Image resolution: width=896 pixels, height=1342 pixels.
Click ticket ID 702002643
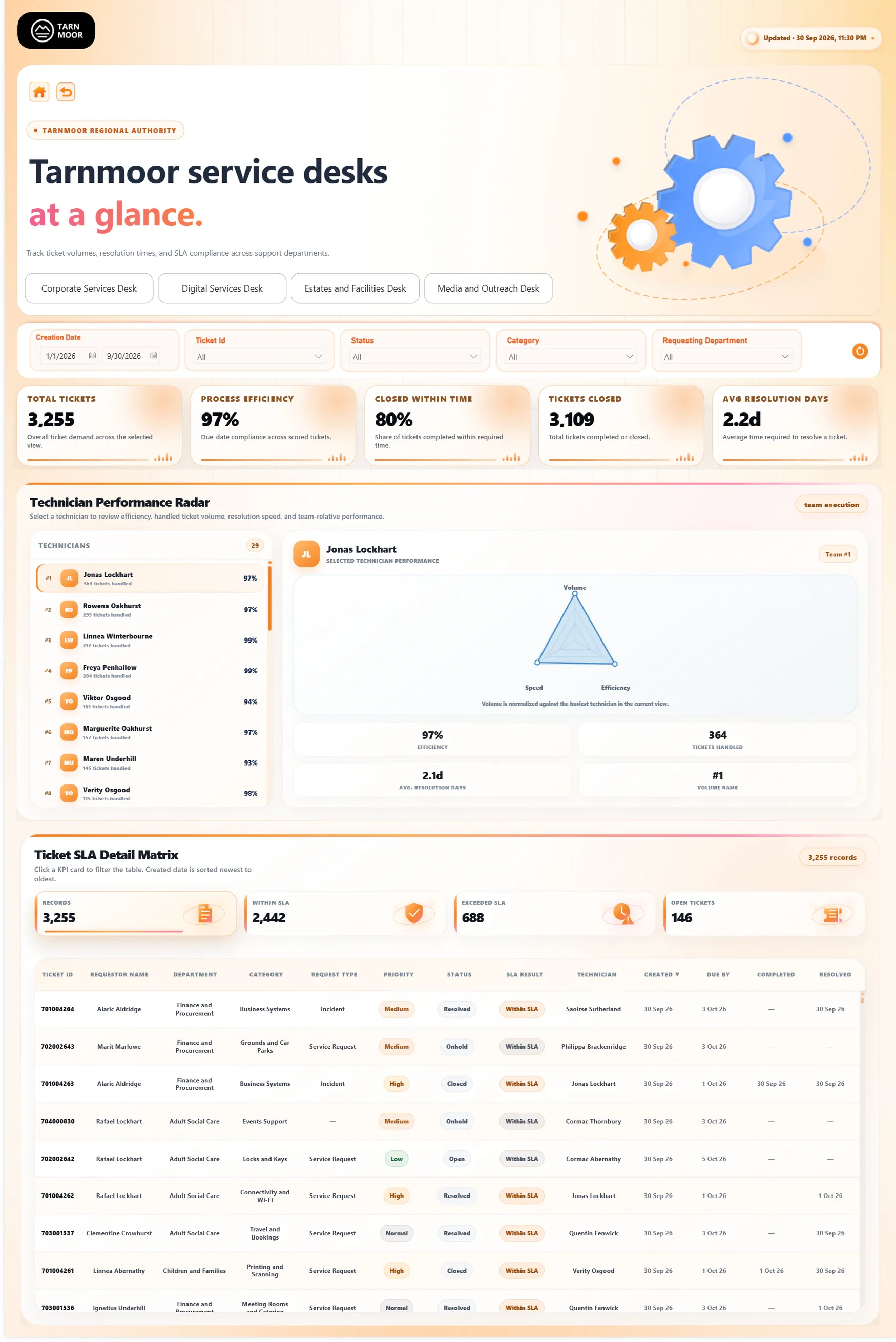(58, 1046)
